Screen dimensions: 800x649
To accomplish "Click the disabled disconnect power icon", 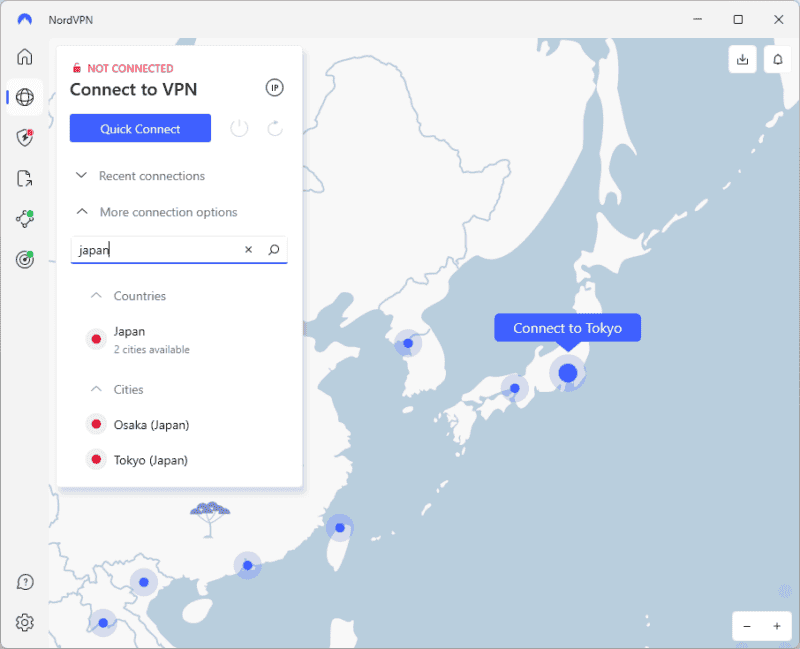I will click(x=239, y=128).
